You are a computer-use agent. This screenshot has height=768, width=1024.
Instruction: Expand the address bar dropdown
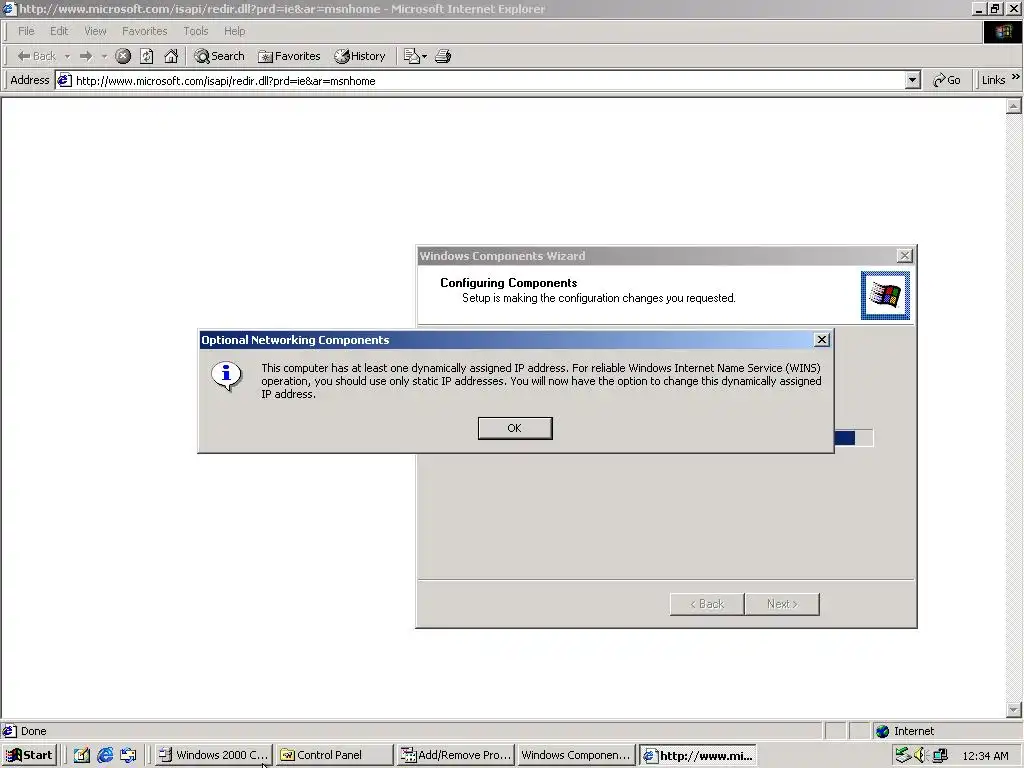(913, 80)
